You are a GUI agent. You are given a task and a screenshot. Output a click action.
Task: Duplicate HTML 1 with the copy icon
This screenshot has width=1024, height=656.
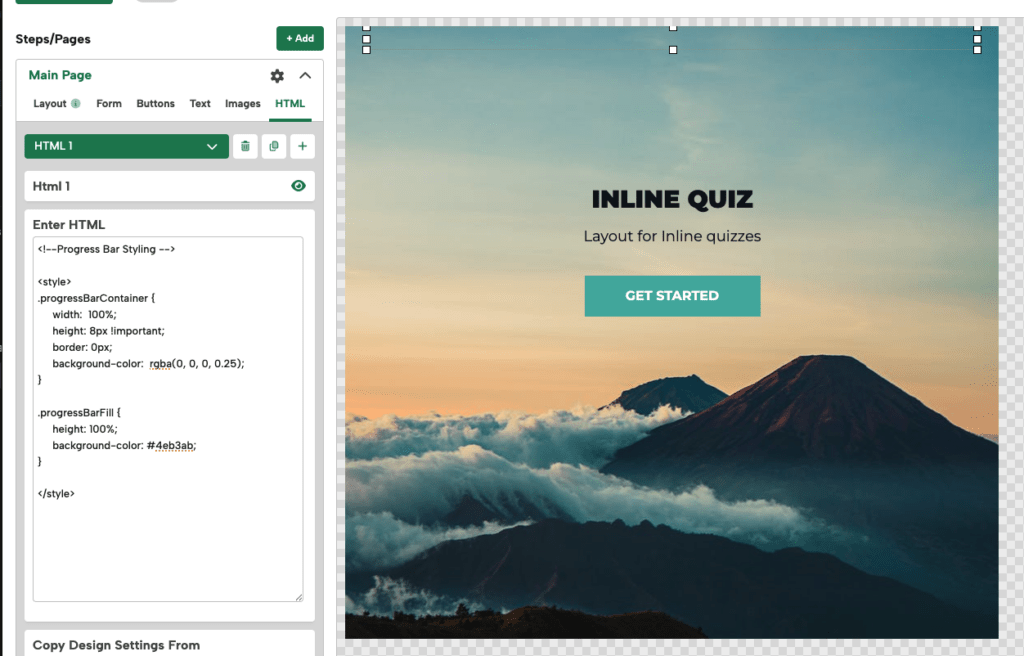pos(273,146)
